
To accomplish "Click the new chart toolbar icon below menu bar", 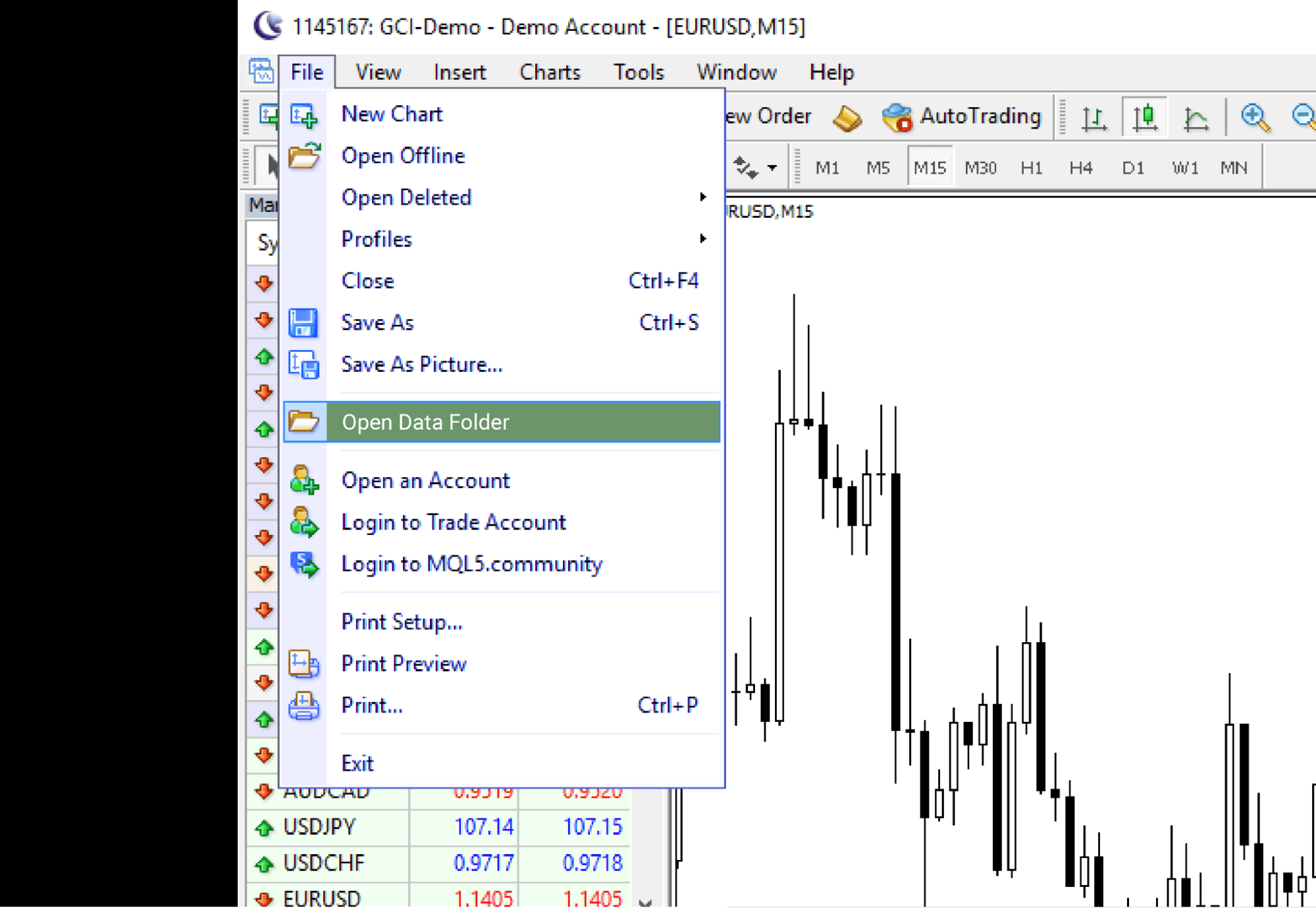I will (x=268, y=116).
